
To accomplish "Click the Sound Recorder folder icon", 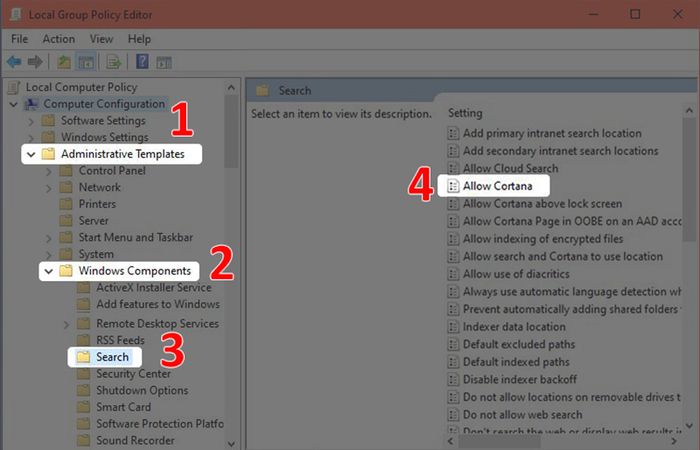I will [83, 441].
